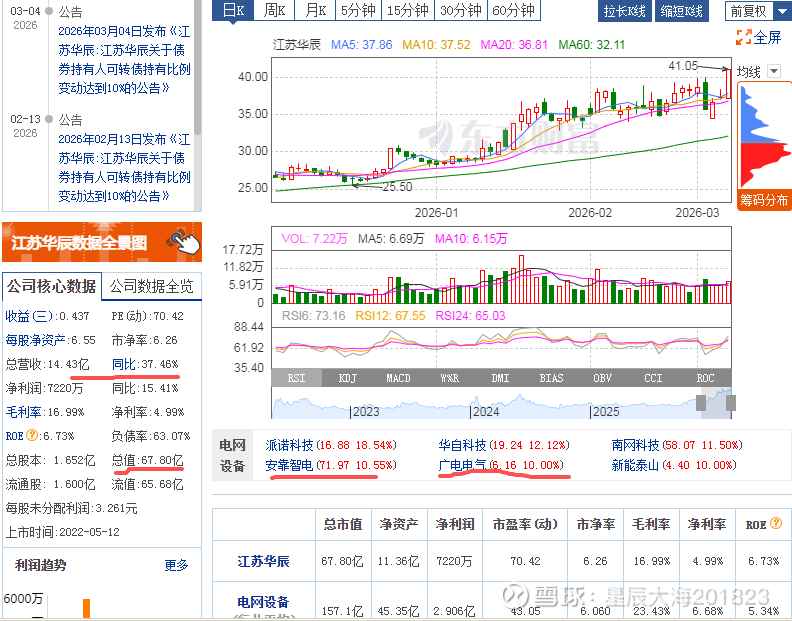The height and width of the screenshot is (621, 792).
Task: Click the 净资产 column header
Action: (x=399, y=524)
